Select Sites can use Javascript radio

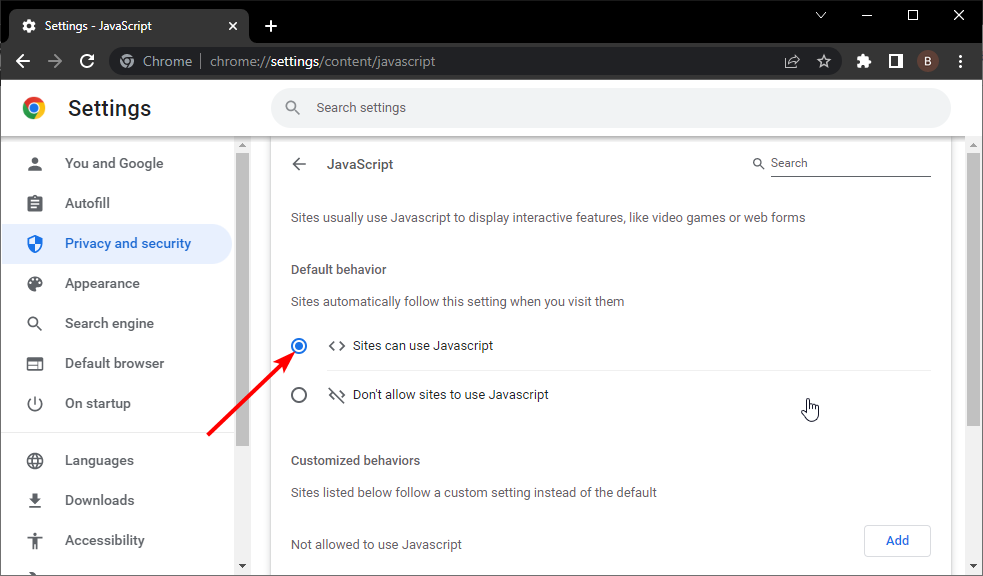pyautogui.click(x=299, y=346)
